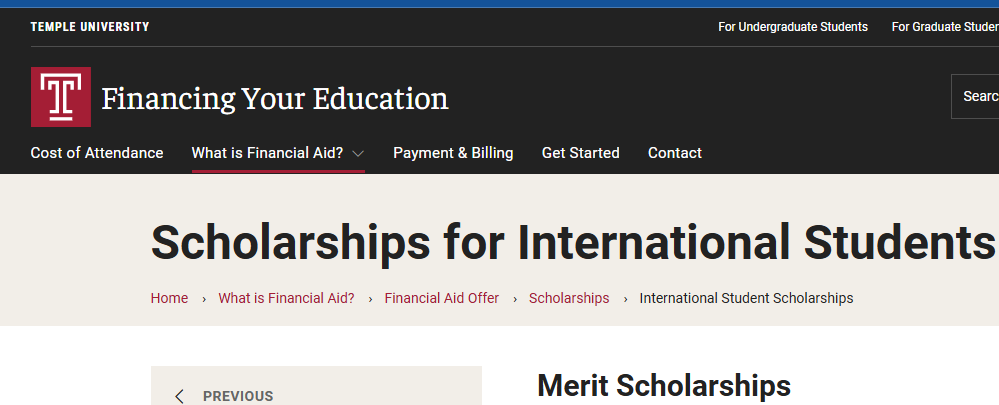Image resolution: width=999 pixels, height=405 pixels.
Task: Click What is Financial Aid? breadcrumb link
Action: tap(286, 298)
